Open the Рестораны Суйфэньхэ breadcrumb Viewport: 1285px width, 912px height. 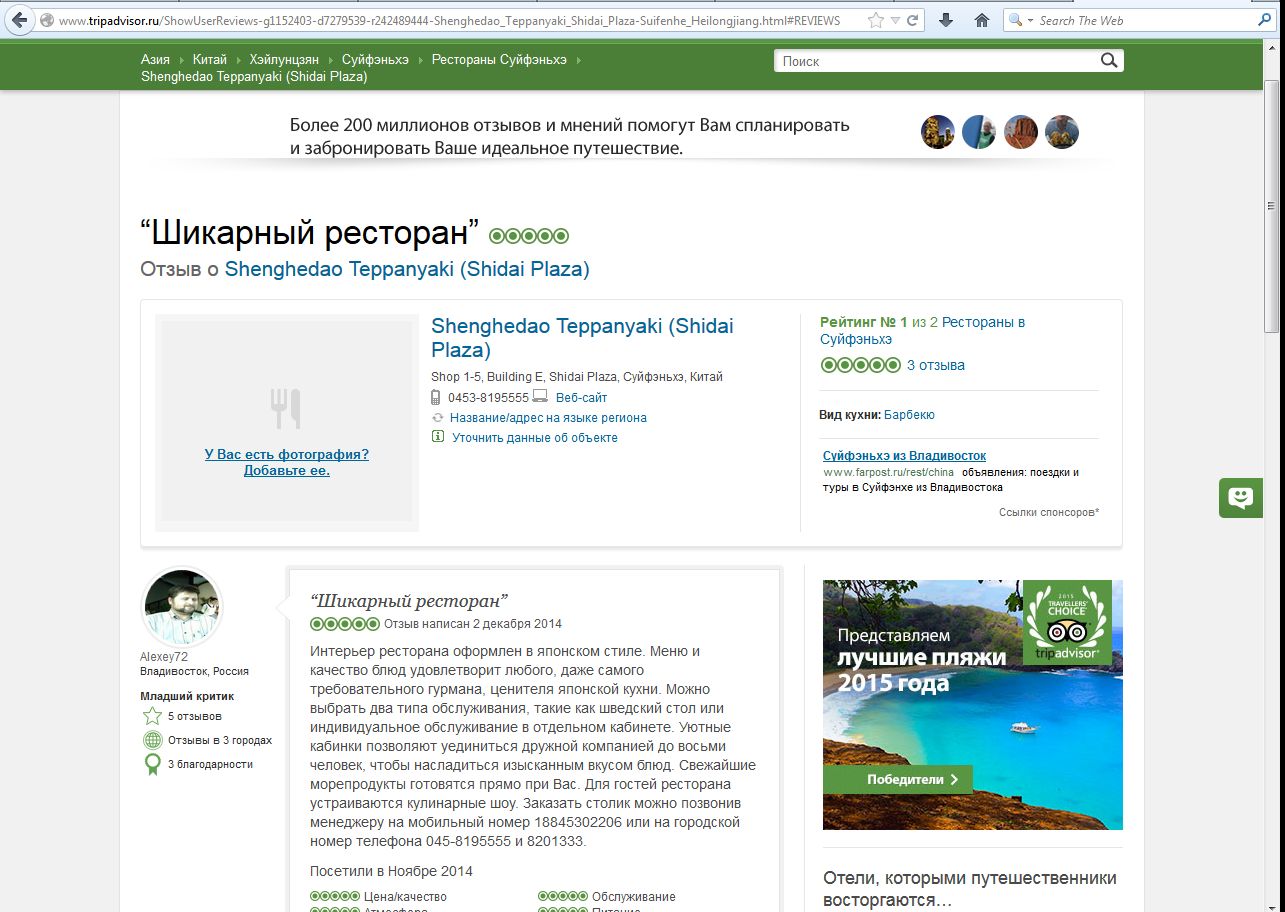point(499,60)
